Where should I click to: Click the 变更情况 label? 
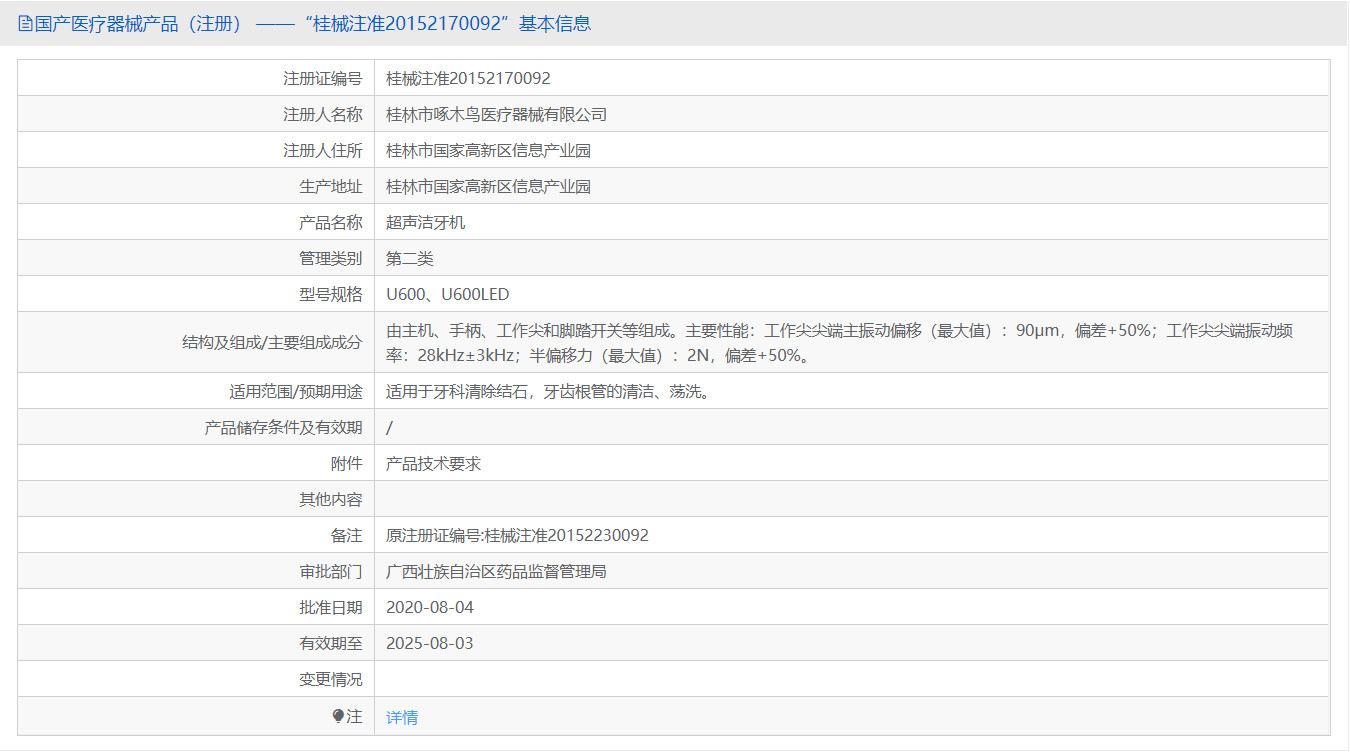[330, 679]
